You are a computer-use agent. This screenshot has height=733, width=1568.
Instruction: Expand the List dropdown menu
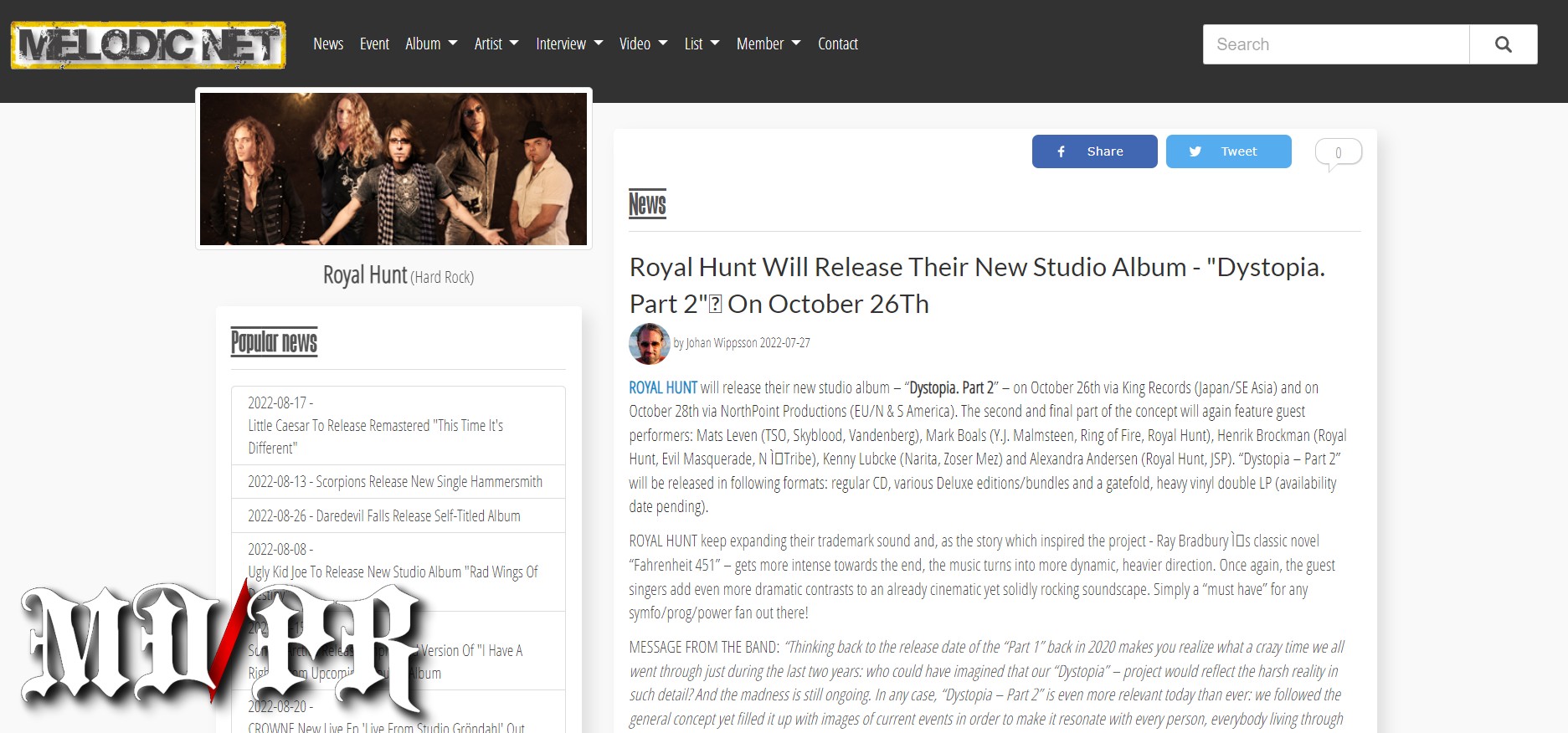tap(702, 44)
